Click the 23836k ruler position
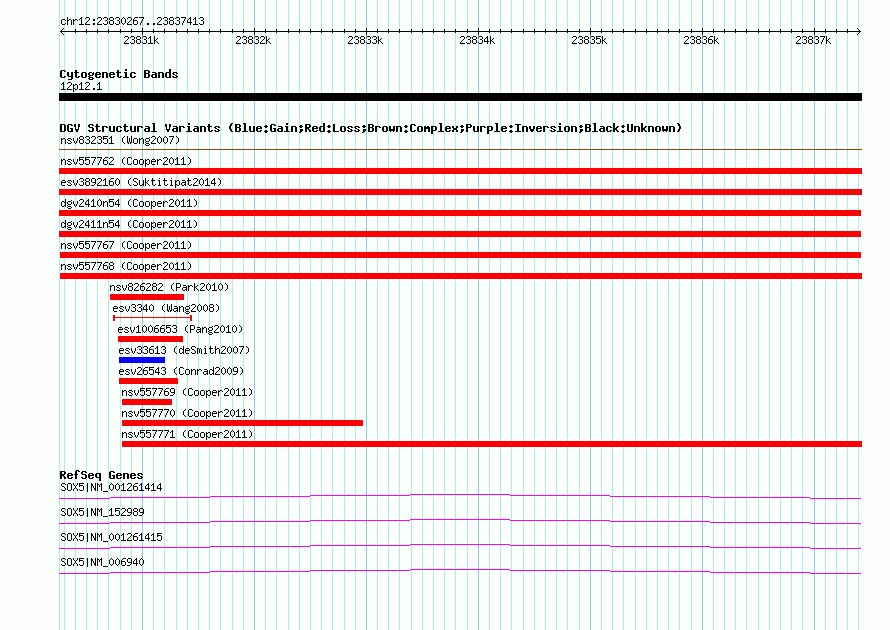 pos(701,40)
